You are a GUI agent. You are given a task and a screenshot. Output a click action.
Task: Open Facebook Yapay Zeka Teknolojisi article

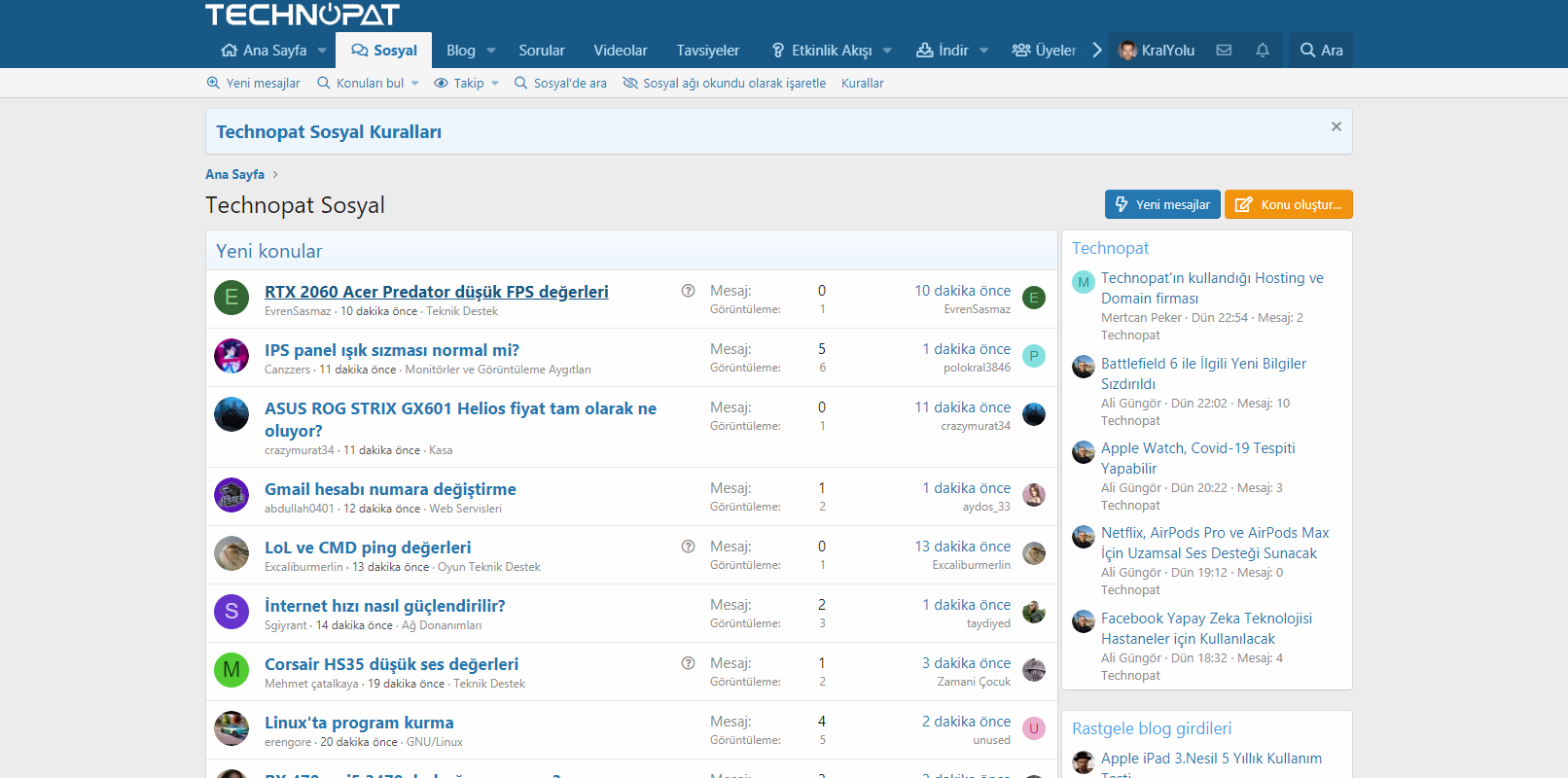1206,628
